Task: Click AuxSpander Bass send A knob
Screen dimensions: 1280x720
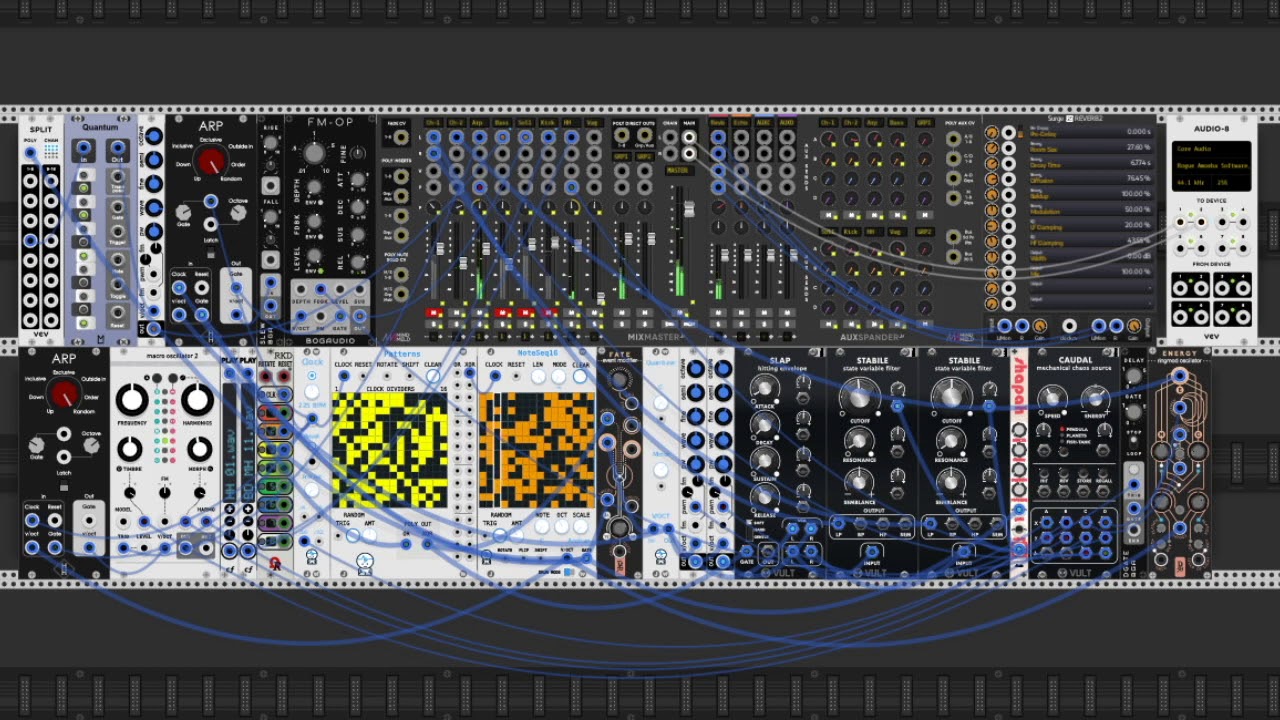Action: (x=897, y=139)
